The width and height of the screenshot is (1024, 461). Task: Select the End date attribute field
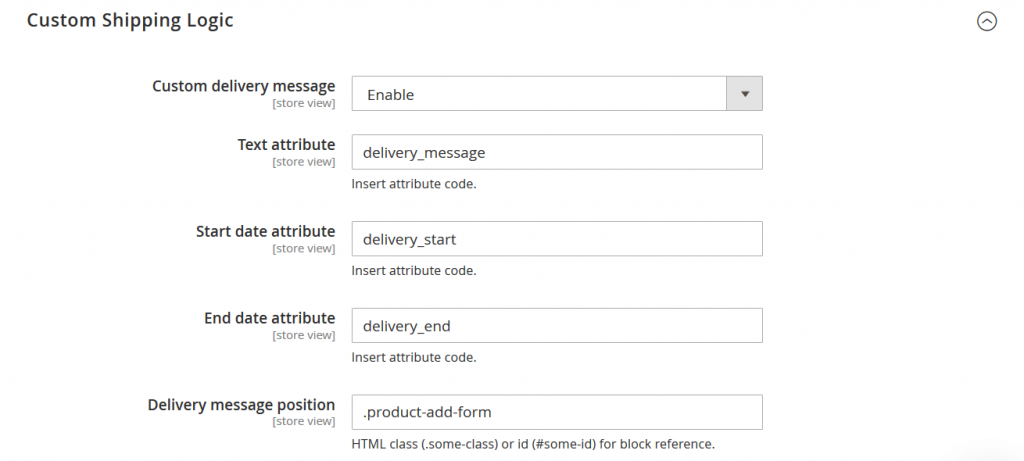point(557,326)
